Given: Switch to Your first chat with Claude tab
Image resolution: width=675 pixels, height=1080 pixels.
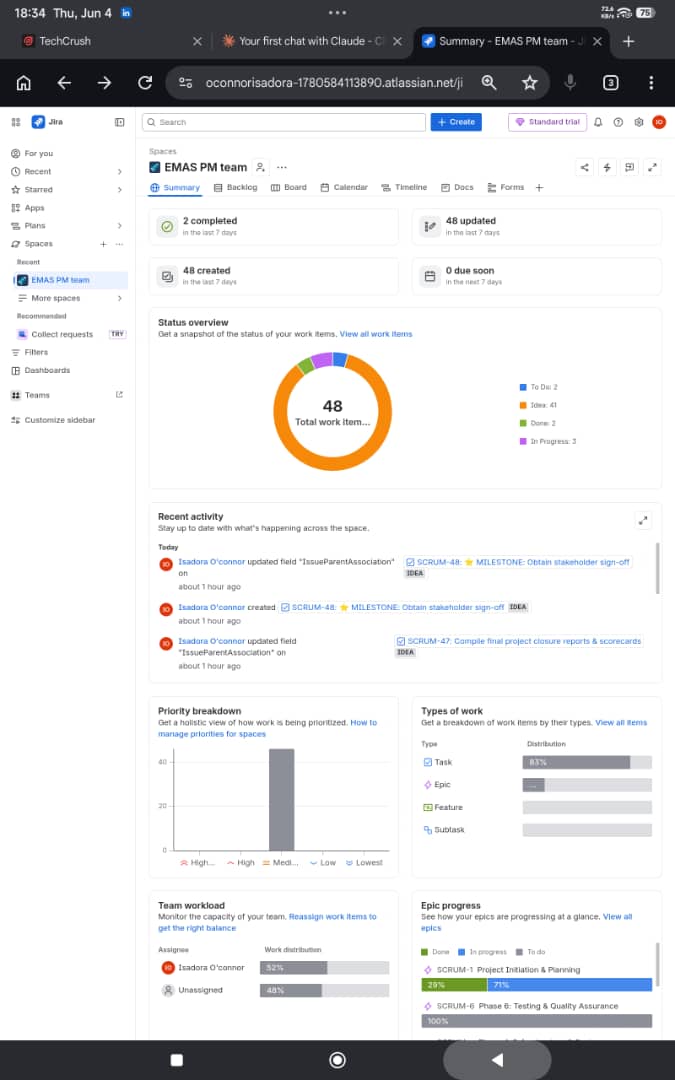Looking at the screenshot, I should [x=310, y=41].
